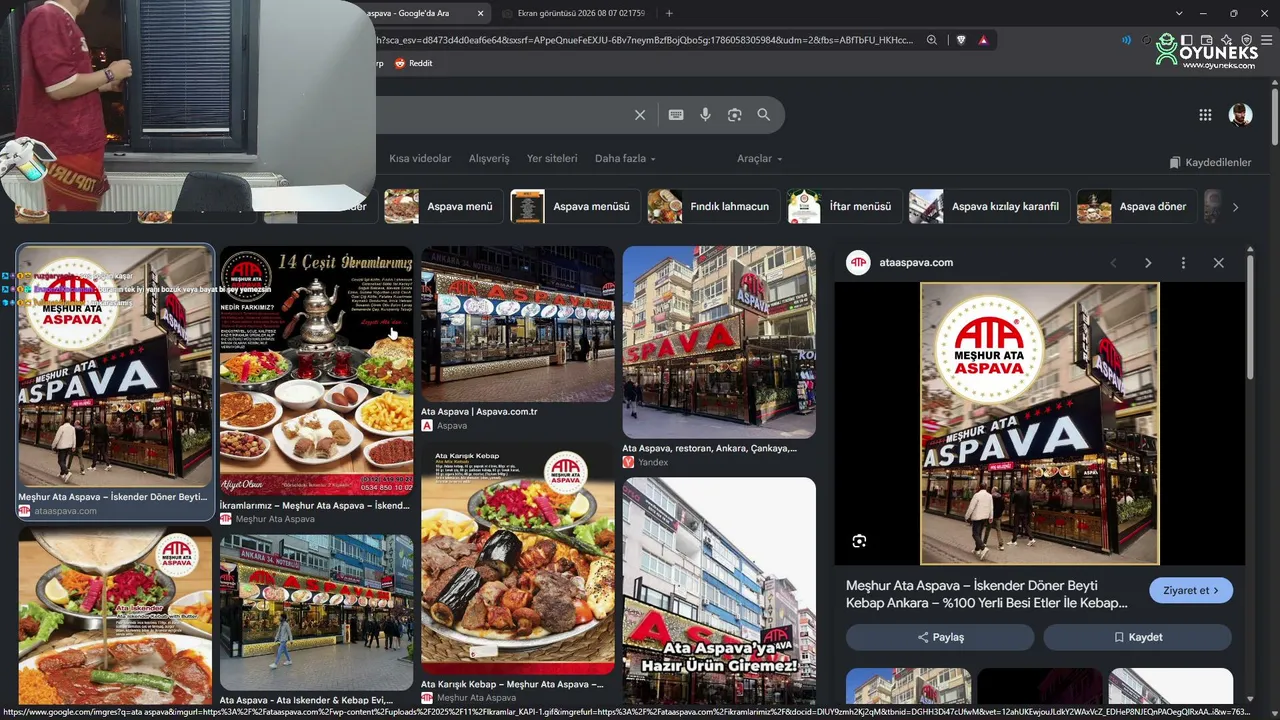Open 'Ata Aspava'ya Hazır Ürün Giremez' thumbnail
Screen dimensions: 1280x720
[719, 593]
